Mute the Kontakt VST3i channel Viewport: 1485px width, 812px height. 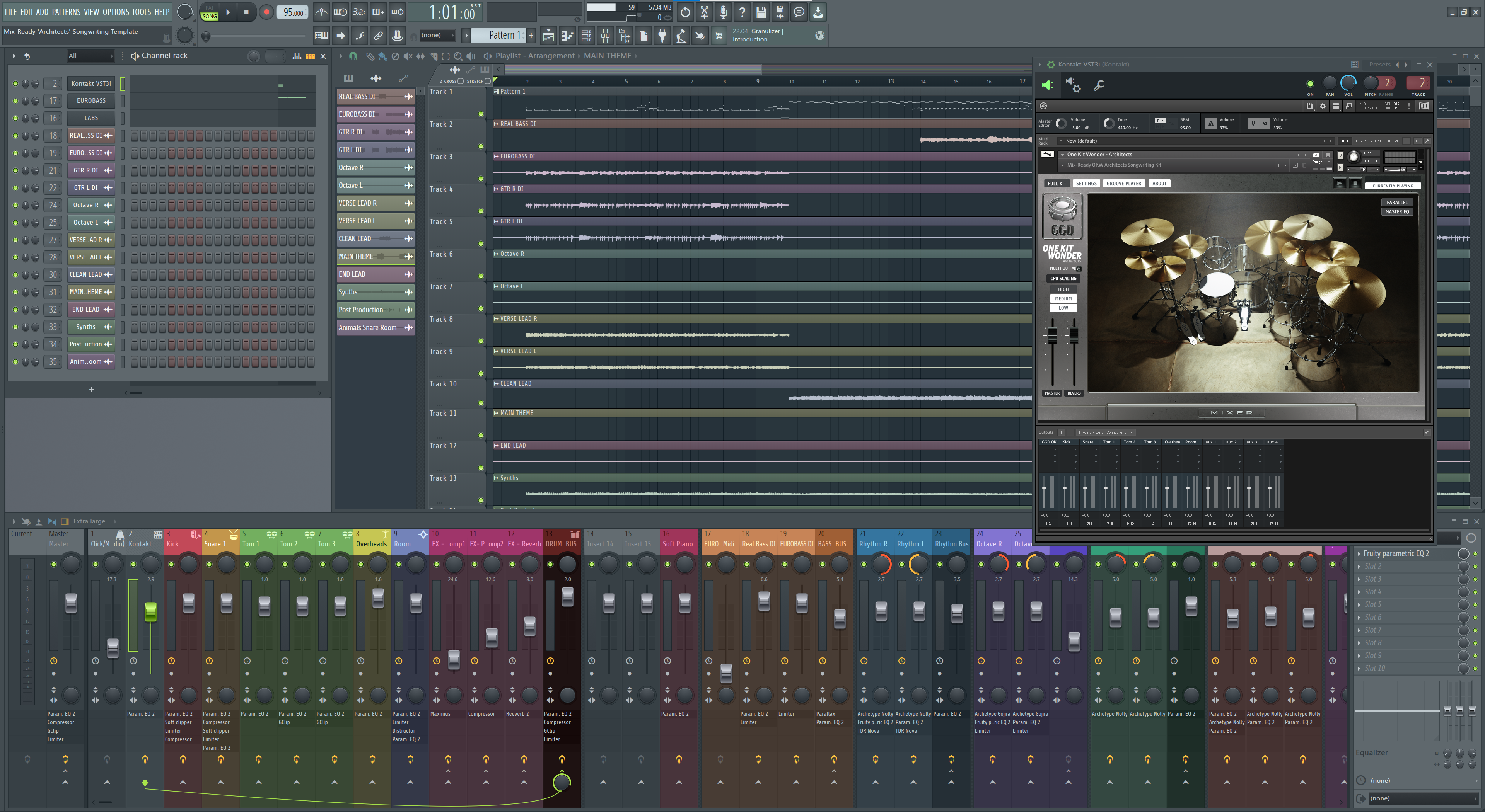15,83
